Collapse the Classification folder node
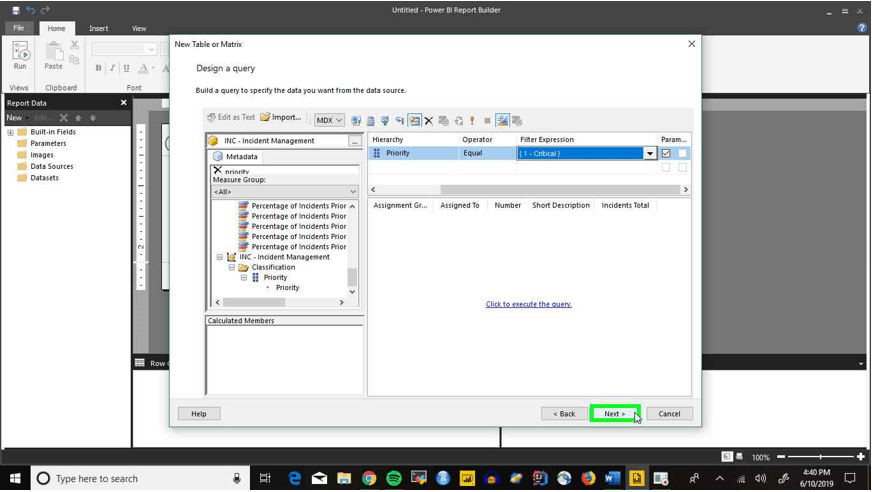Image resolution: width=872 pixels, height=492 pixels. (x=232, y=267)
